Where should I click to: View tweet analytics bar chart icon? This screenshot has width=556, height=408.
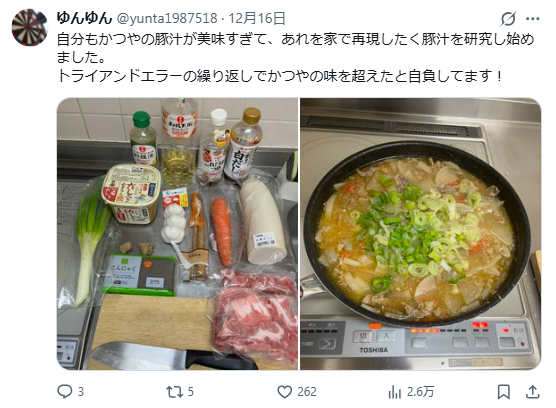(x=394, y=392)
